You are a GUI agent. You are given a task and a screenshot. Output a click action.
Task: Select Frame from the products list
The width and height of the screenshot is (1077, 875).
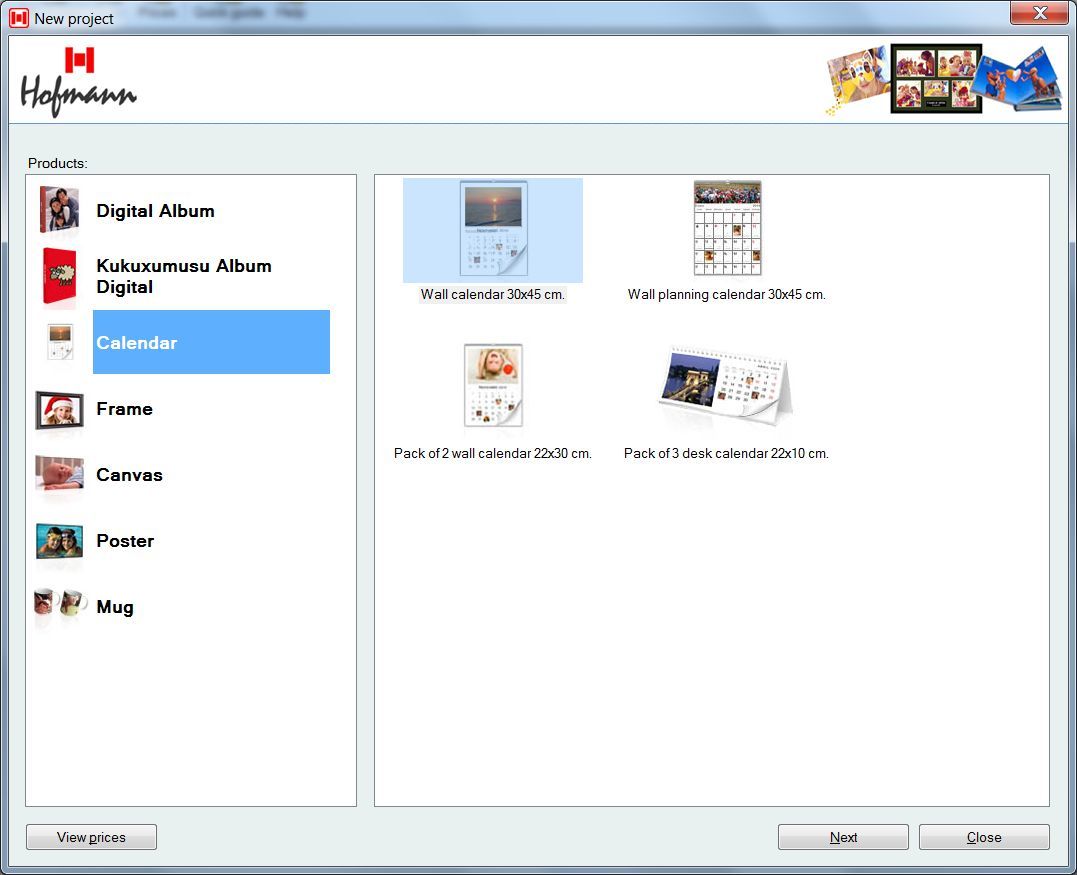tap(124, 409)
